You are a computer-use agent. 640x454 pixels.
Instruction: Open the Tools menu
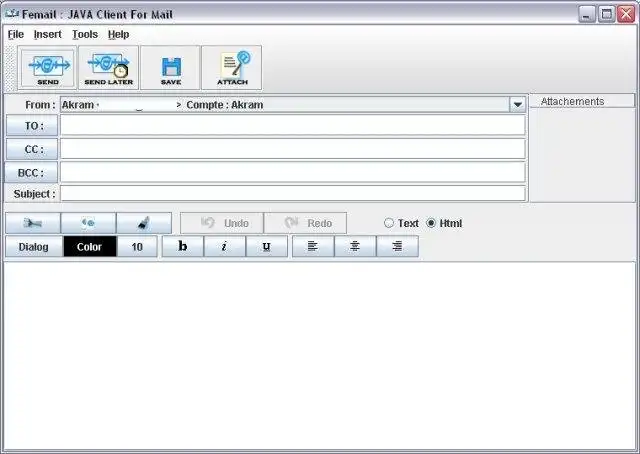pyautogui.click(x=85, y=34)
